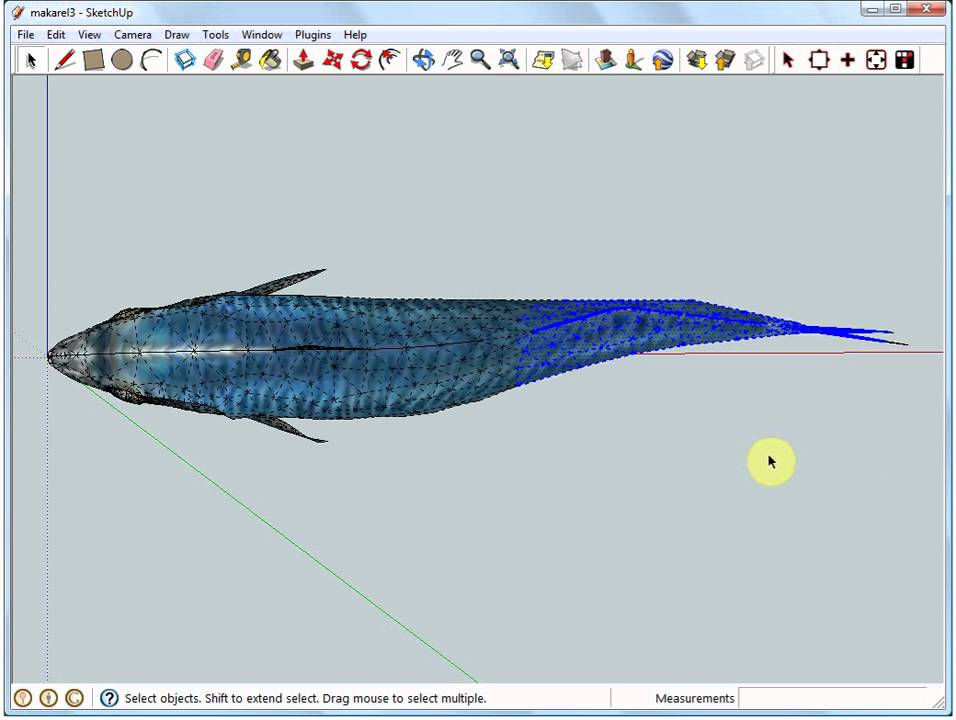Open Instructor help question mark icon
Viewport: 956px width, 720px height.
click(x=109, y=697)
